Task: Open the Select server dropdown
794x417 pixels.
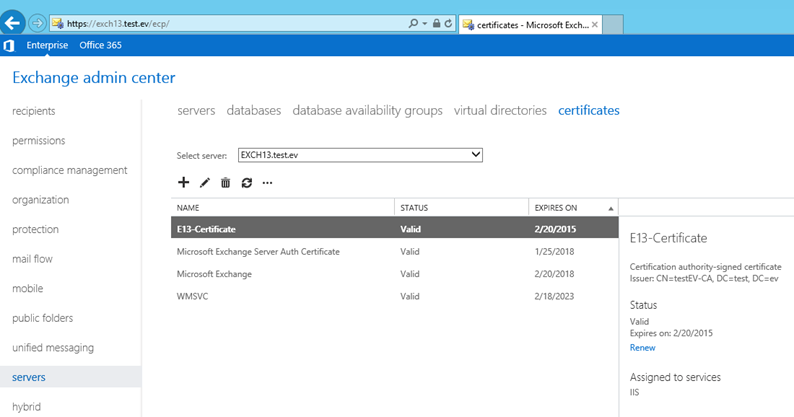Action: coord(360,155)
